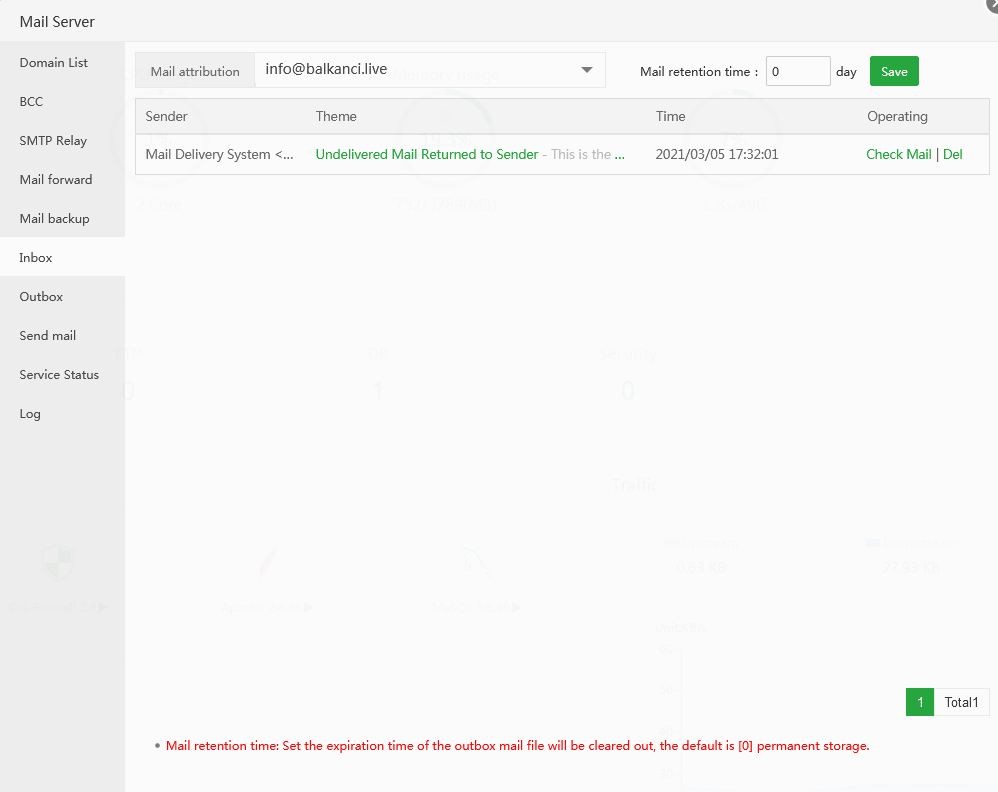Viewport: 998px width, 792px height.
Task: Click the Mail Server window title
Action: [57, 22]
